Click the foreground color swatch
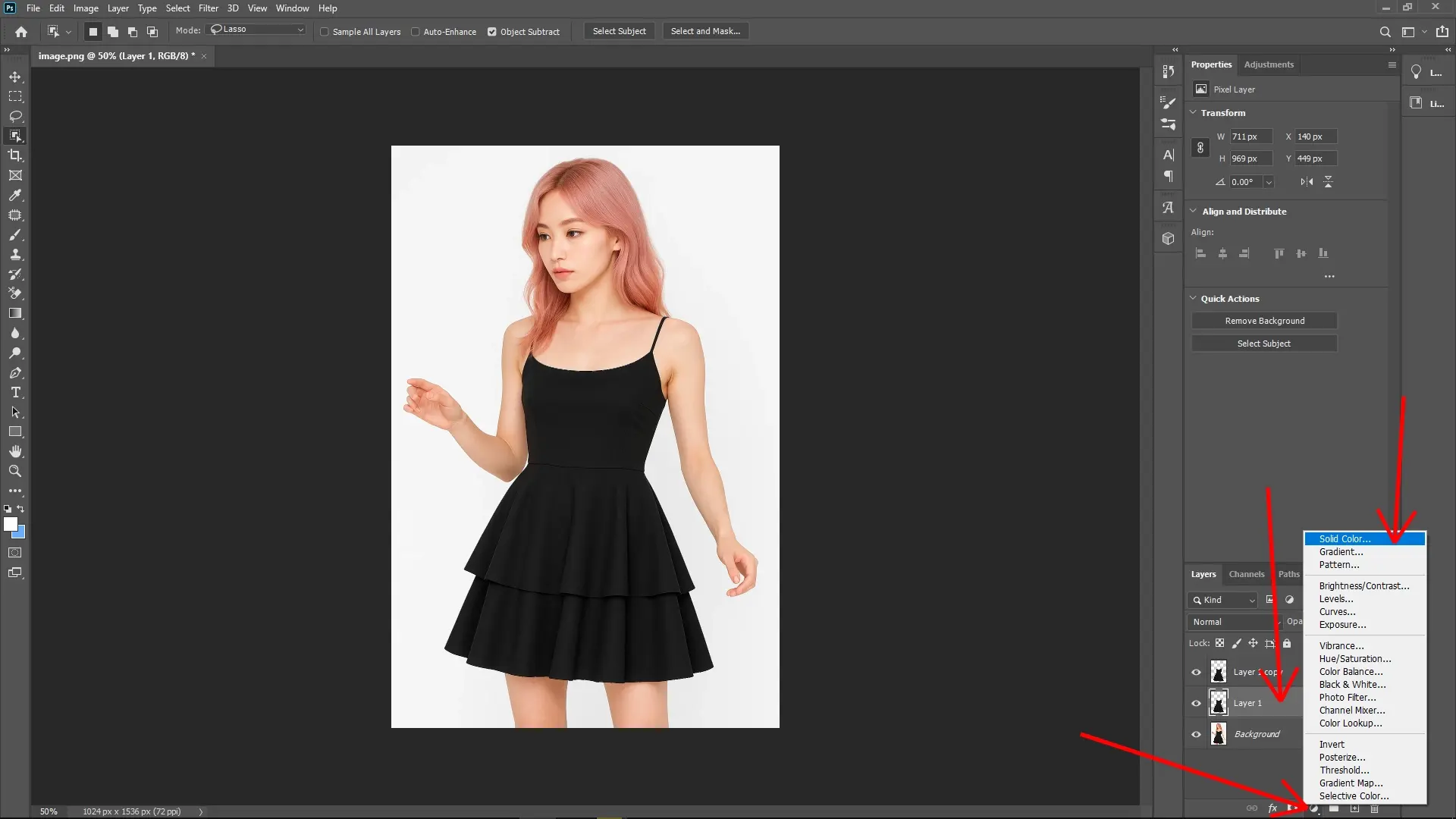 click(11, 524)
